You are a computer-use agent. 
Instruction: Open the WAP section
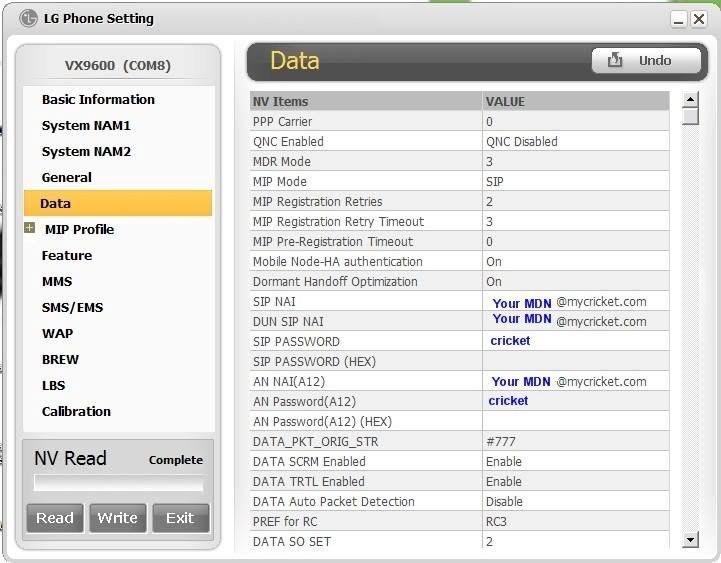[57, 333]
